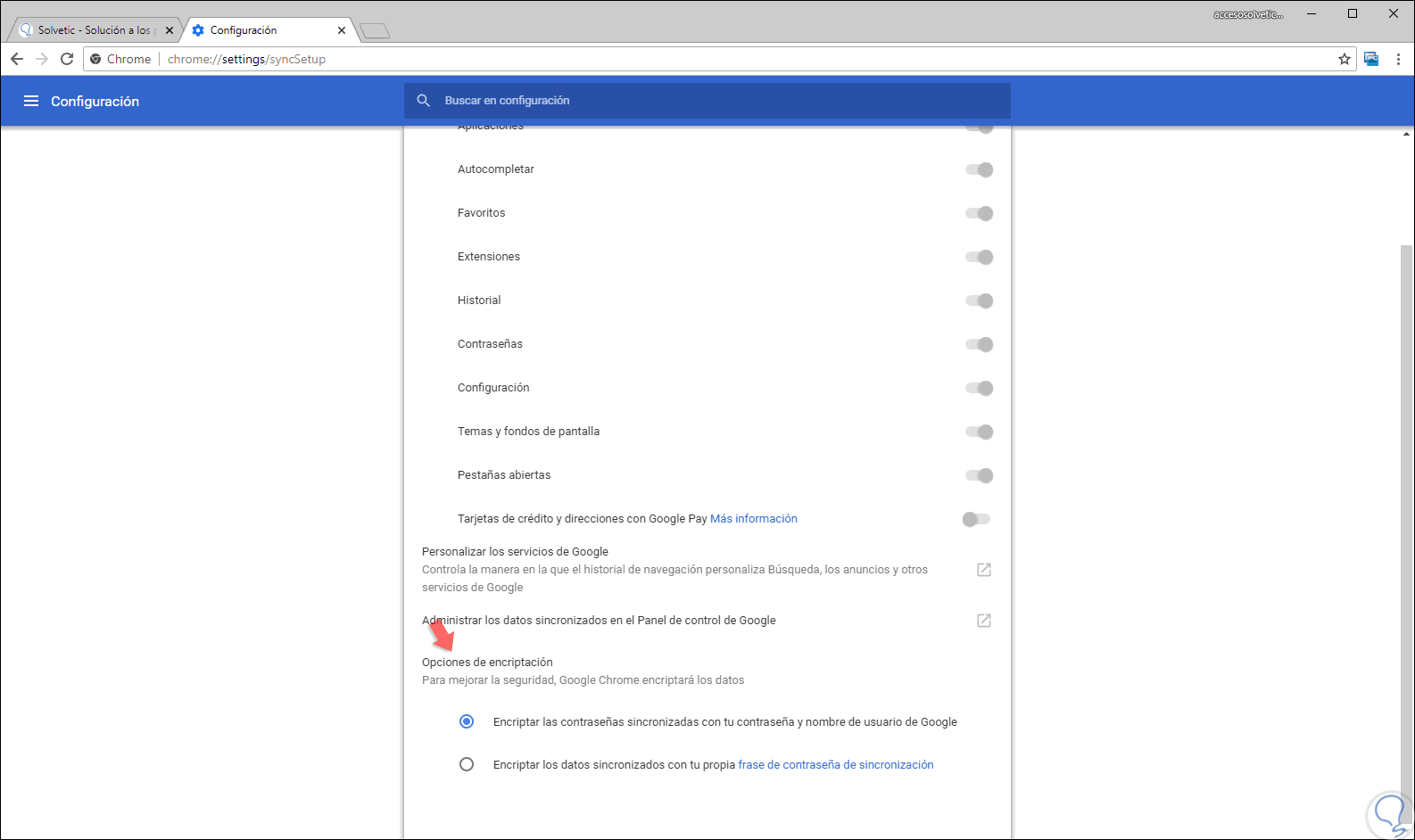This screenshot has width=1415, height=840.
Task: Toggle Historial sync switch
Action: 979,301
